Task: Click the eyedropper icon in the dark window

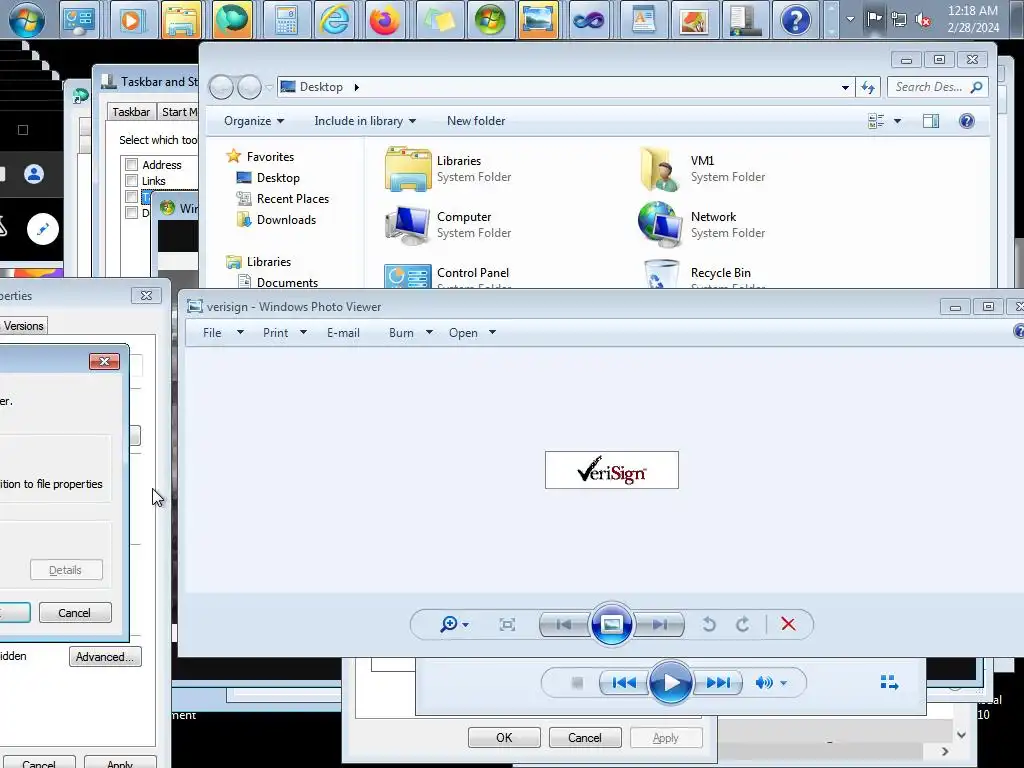Action: click(42, 229)
